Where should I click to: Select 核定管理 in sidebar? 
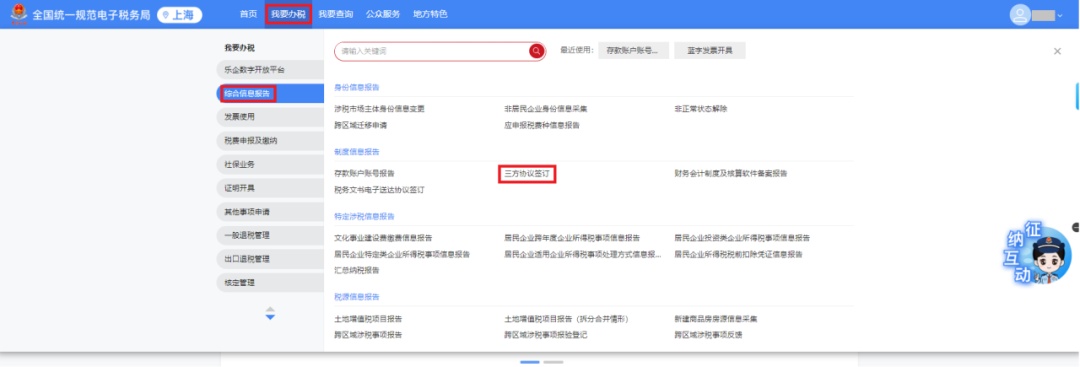[x=270, y=282]
